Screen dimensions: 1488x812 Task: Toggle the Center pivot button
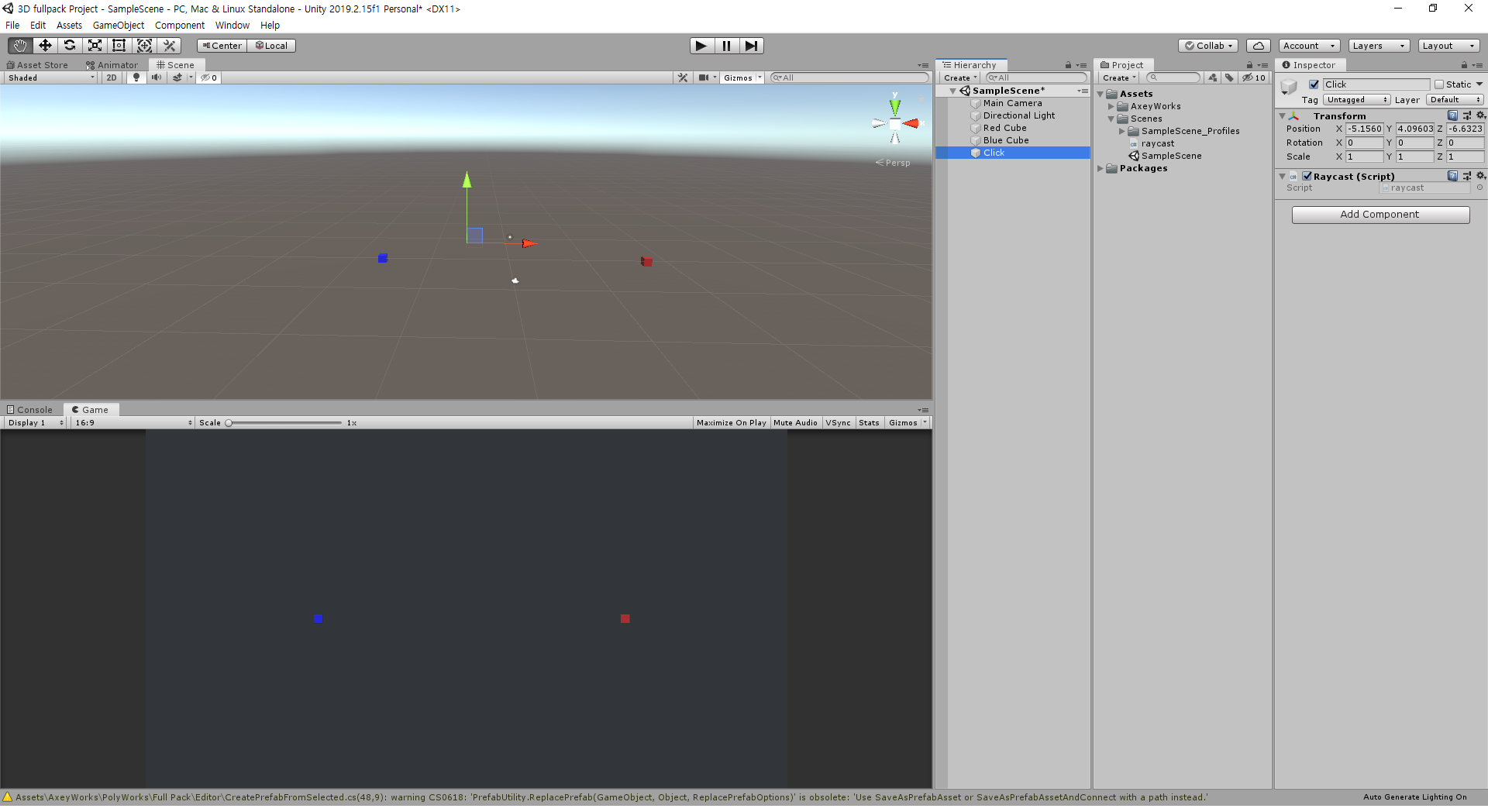click(x=222, y=46)
